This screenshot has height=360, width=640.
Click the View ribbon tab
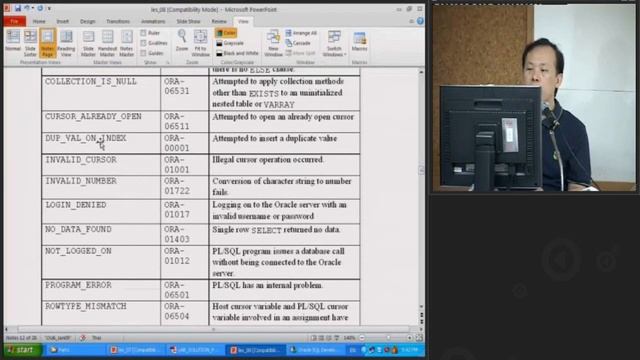(243, 21)
